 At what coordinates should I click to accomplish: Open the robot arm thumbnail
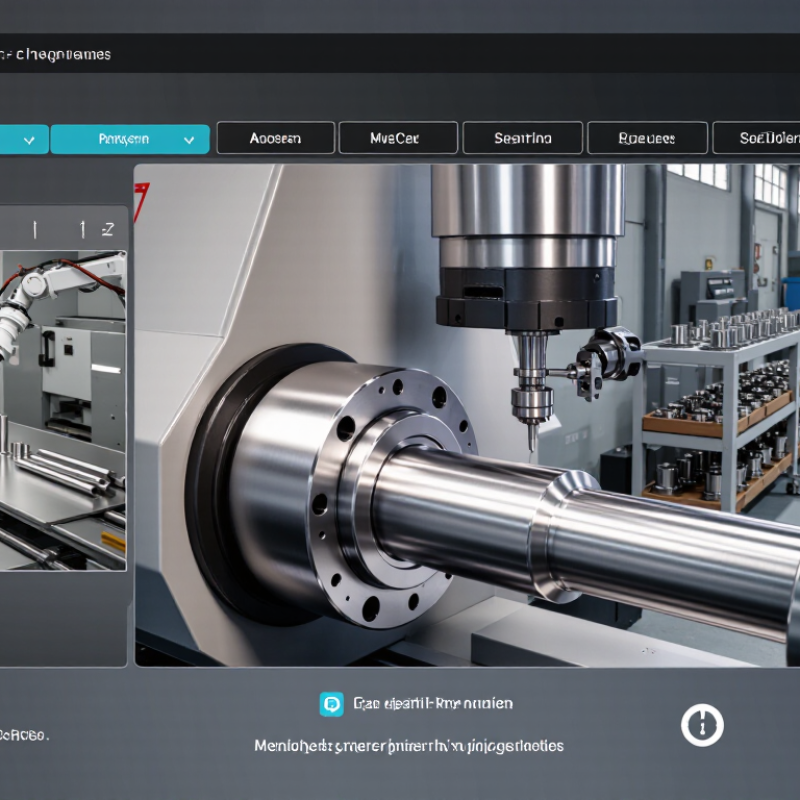[x=63, y=410]
